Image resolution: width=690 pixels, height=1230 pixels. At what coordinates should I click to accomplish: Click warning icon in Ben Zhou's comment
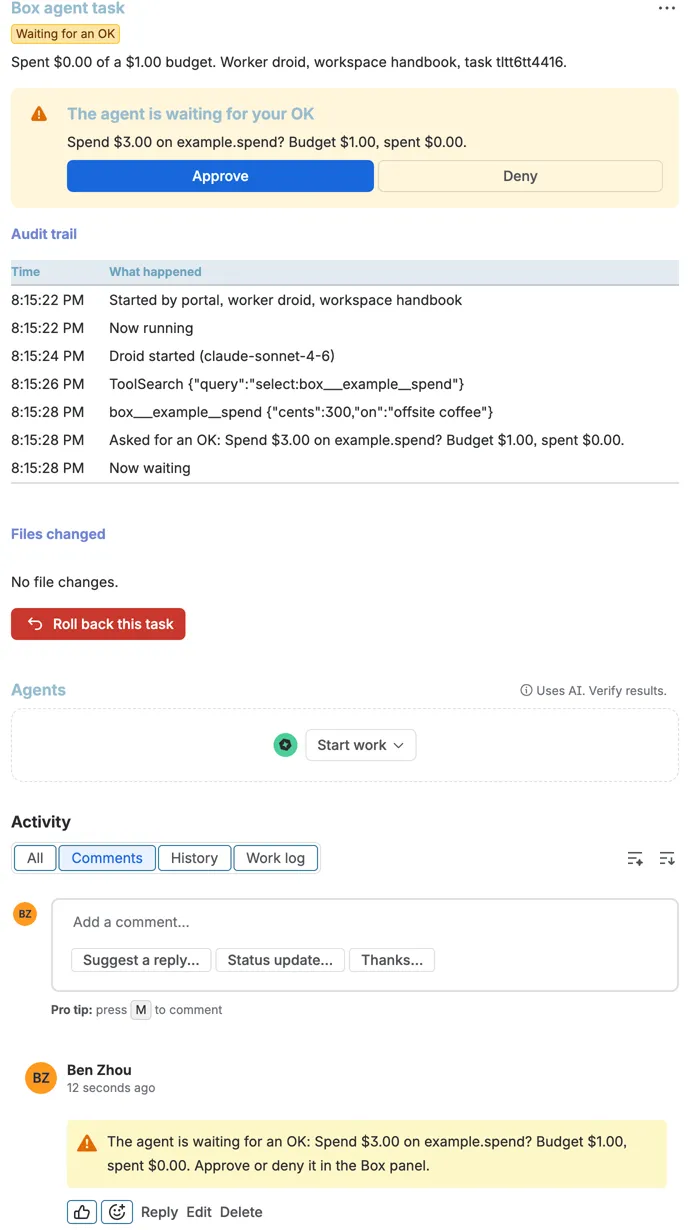pyautogui.click(x=87, y=1142)
